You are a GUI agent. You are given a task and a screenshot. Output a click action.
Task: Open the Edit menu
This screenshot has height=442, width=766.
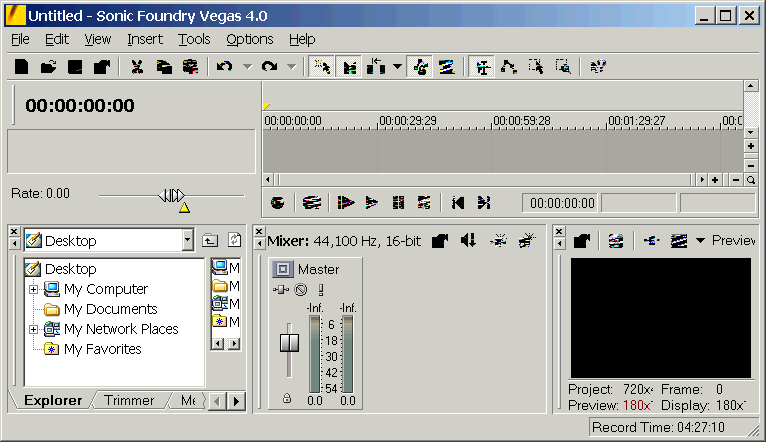click(x=57, y=39)
